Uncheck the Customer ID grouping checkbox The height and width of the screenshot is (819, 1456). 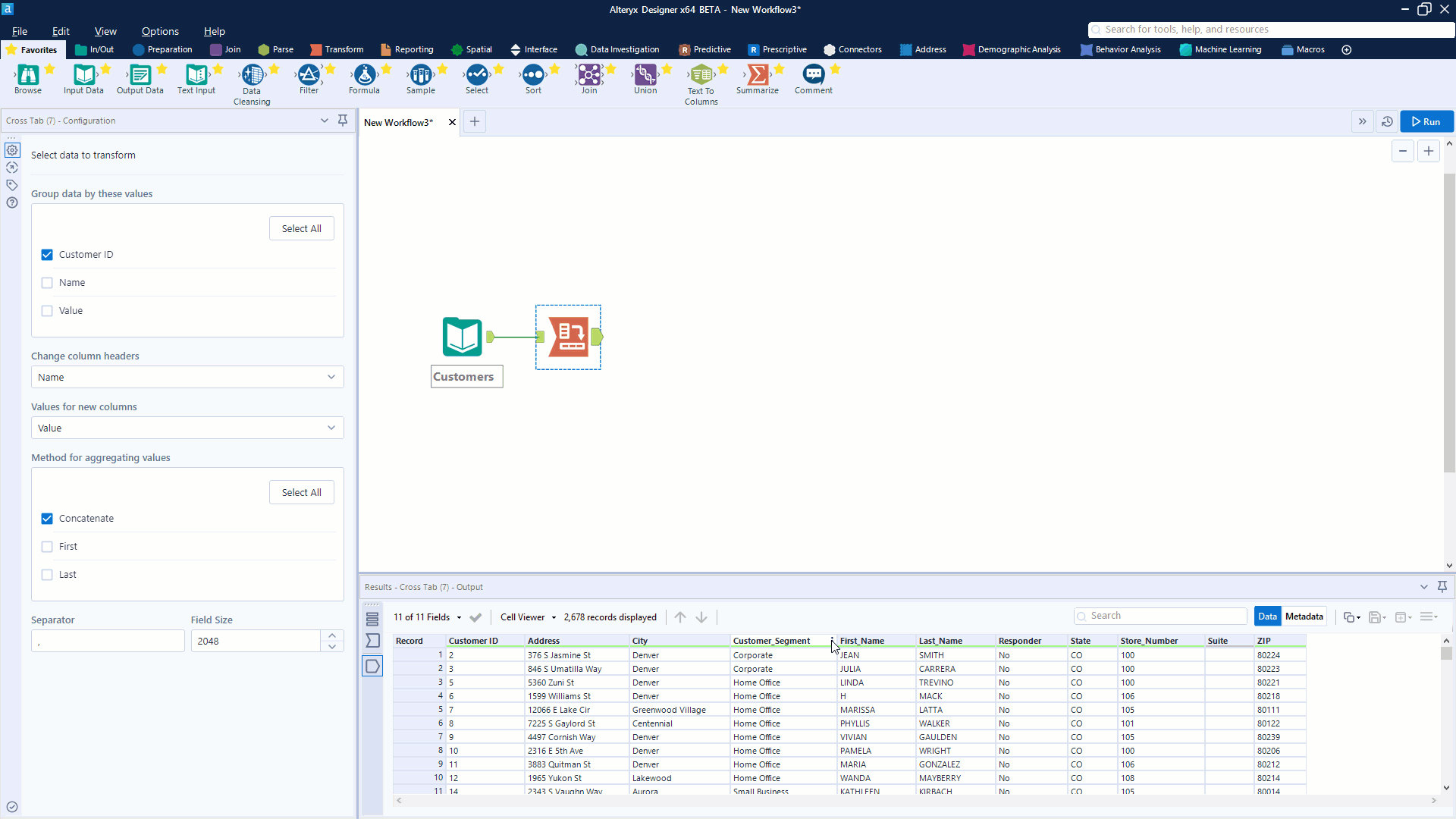point(47,255)
